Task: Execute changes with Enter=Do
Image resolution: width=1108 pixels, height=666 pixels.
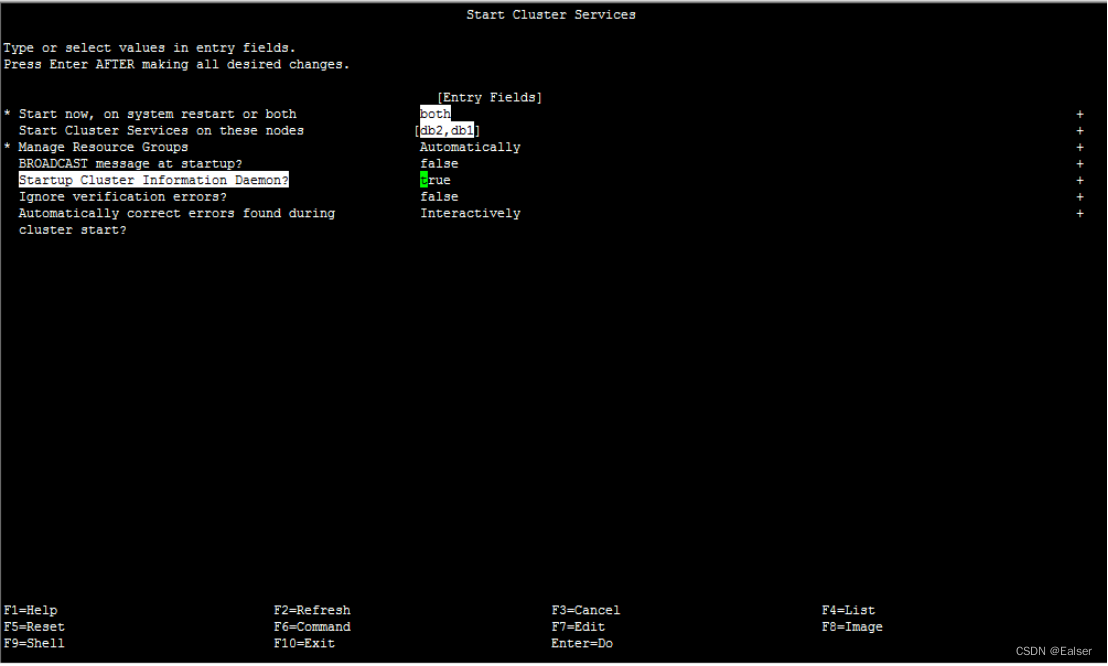Action: [582, 643]
